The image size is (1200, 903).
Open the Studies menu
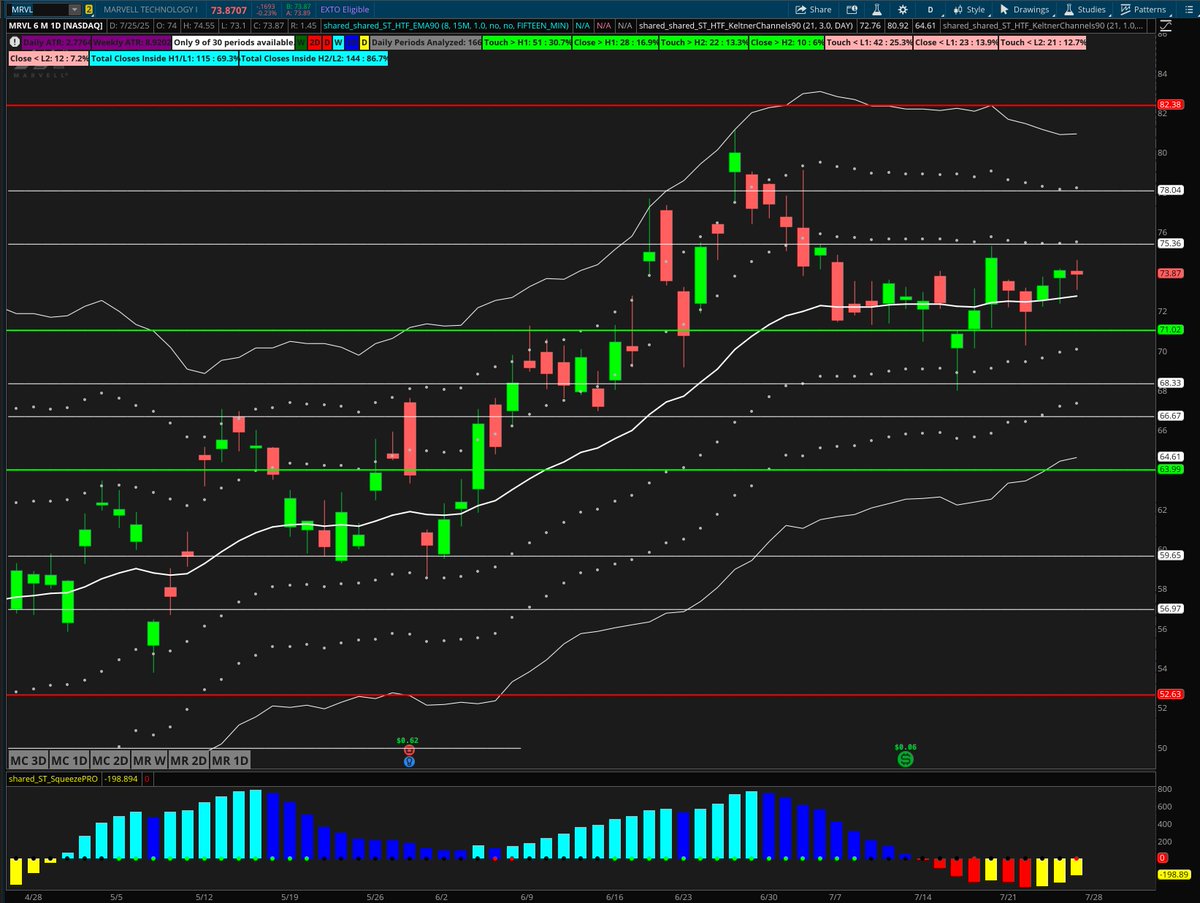tap(1084, 9)
